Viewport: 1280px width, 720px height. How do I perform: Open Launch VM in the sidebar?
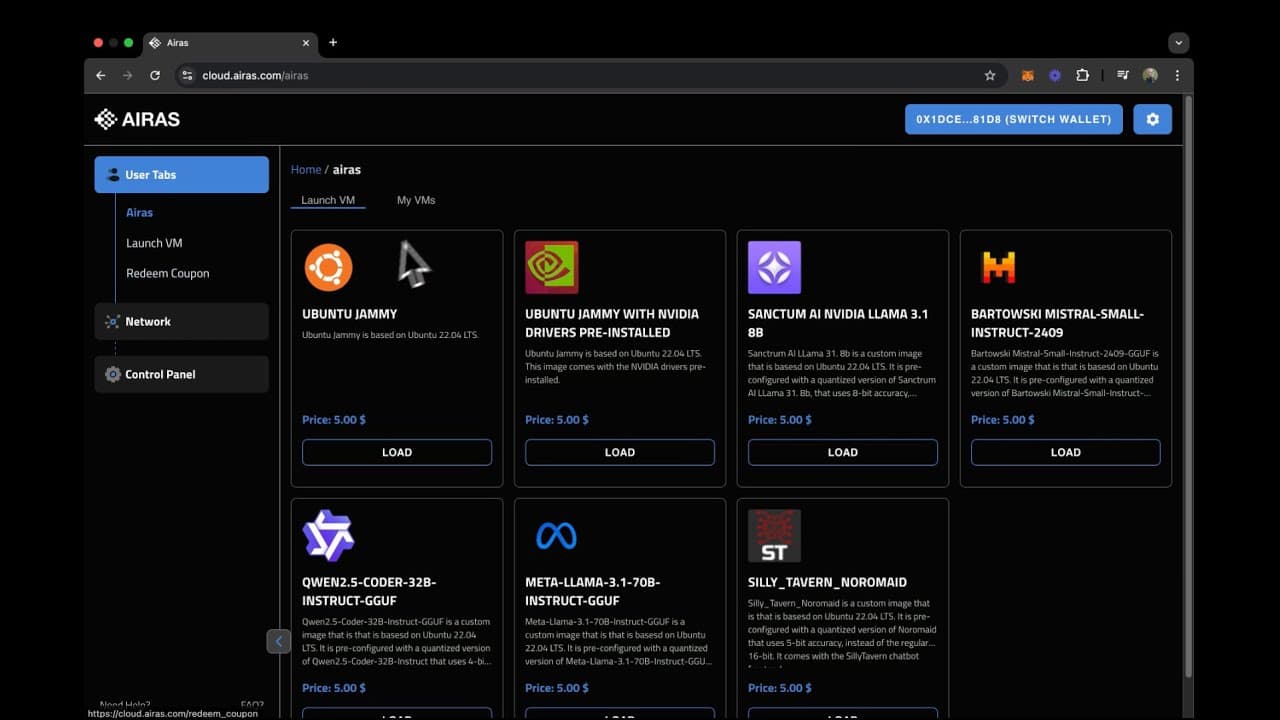pos(154,243)
